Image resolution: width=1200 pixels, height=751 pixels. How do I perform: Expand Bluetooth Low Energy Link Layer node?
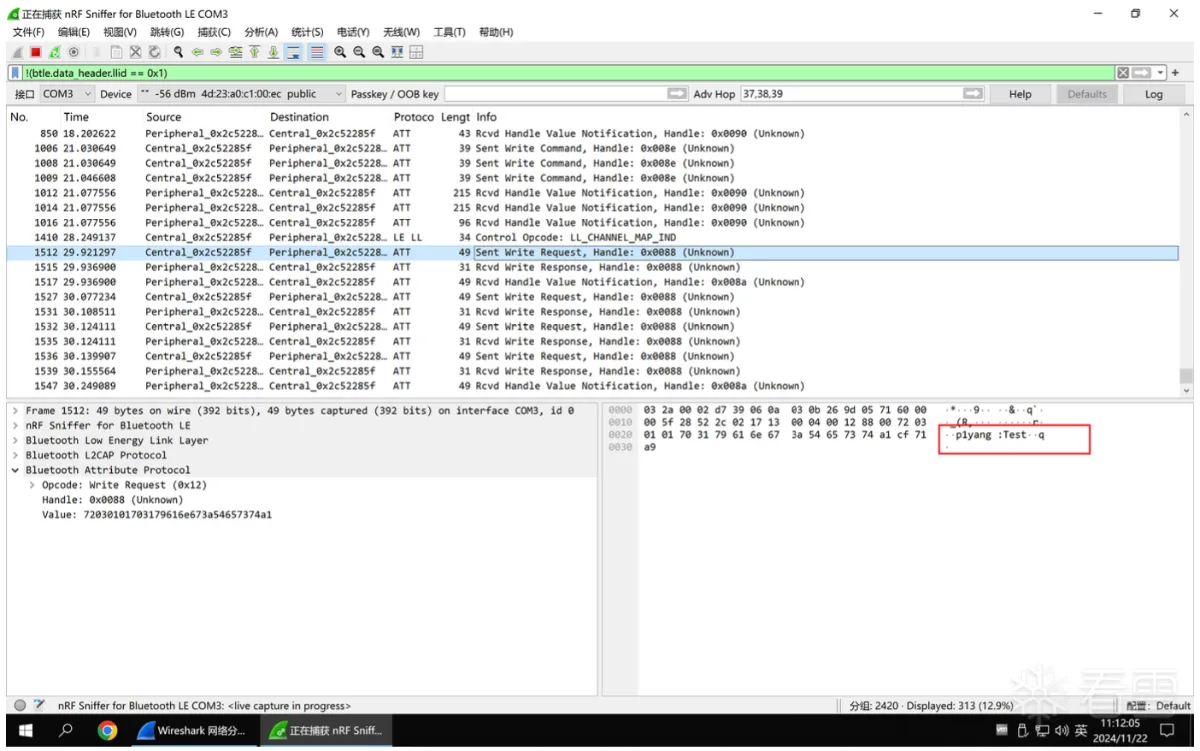(x=15, y=441)
